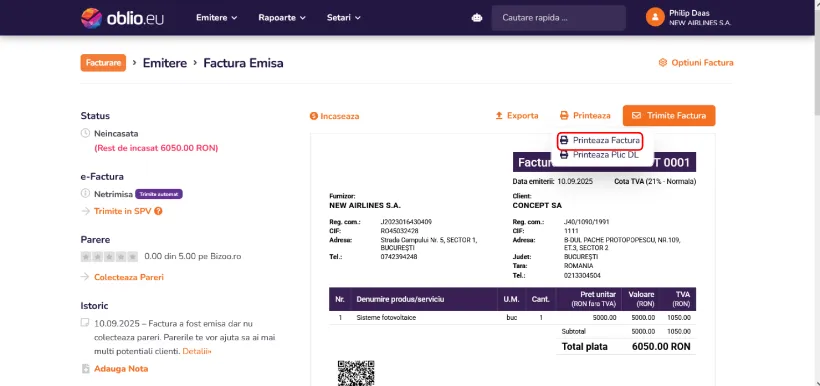Open the Setari dropdown

(344, 18)
